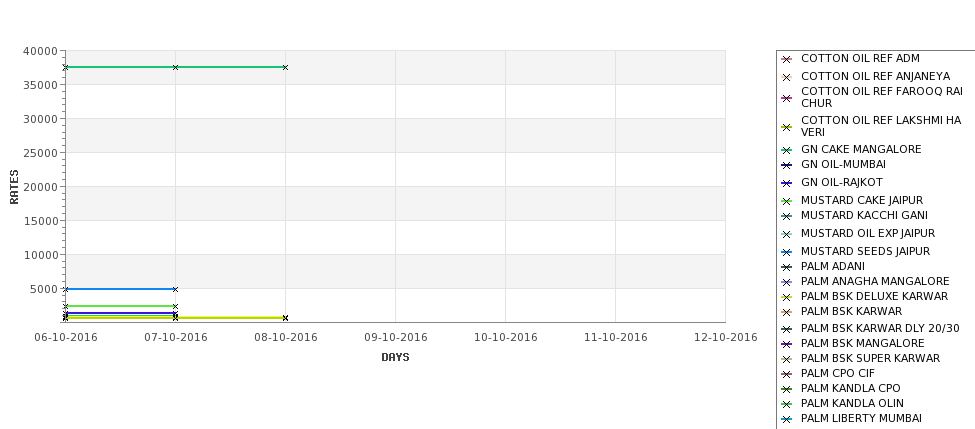Click the PALM ADANI legend marker icon
Viewport: 975px width, 429px height.
click(786, 267)
